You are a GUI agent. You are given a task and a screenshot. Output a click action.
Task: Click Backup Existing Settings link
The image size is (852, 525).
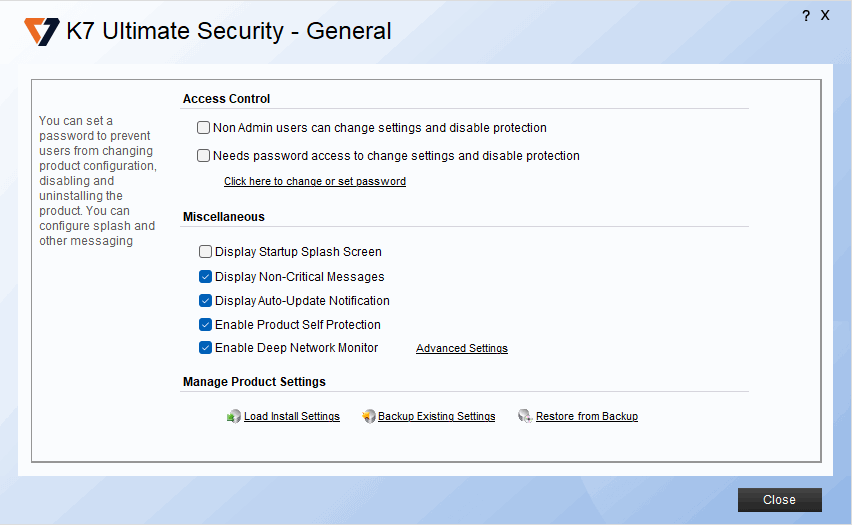coord(437,417)
